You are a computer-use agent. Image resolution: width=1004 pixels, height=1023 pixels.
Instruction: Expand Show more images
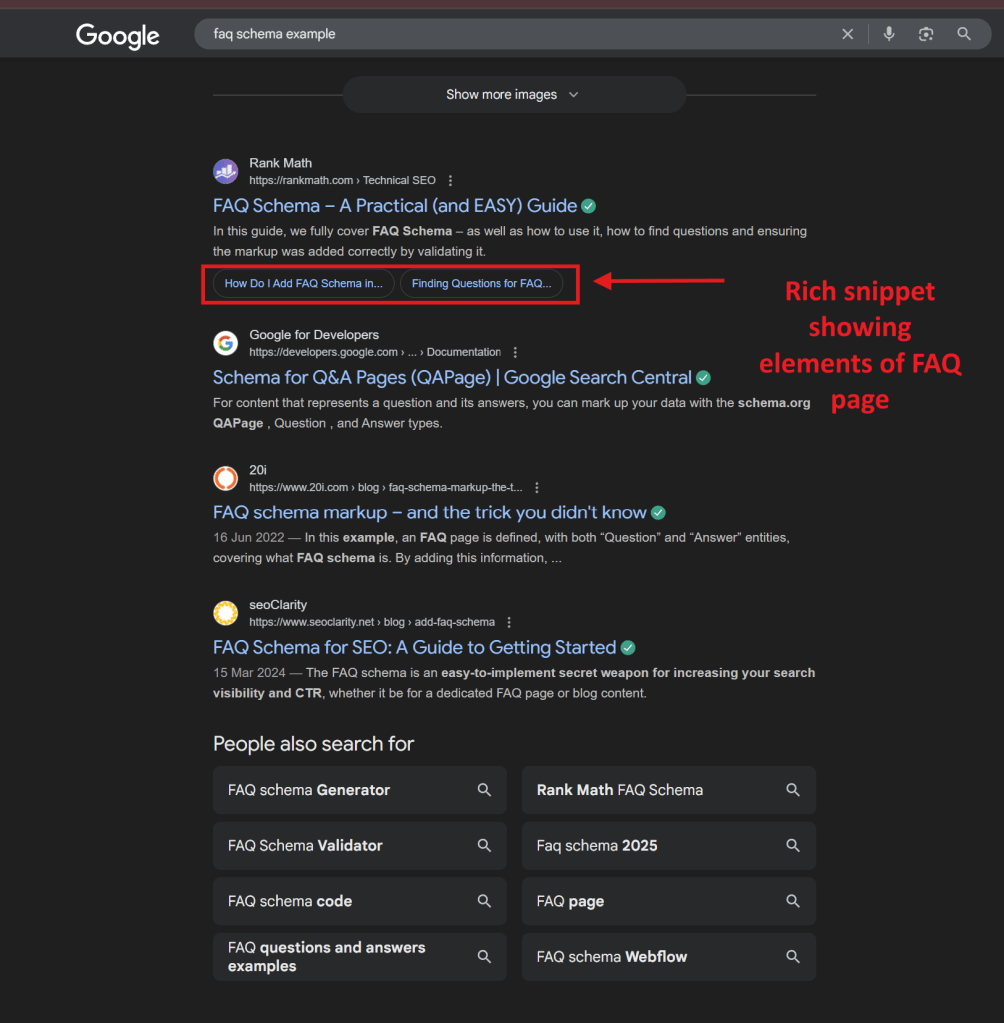coord(513,95)
